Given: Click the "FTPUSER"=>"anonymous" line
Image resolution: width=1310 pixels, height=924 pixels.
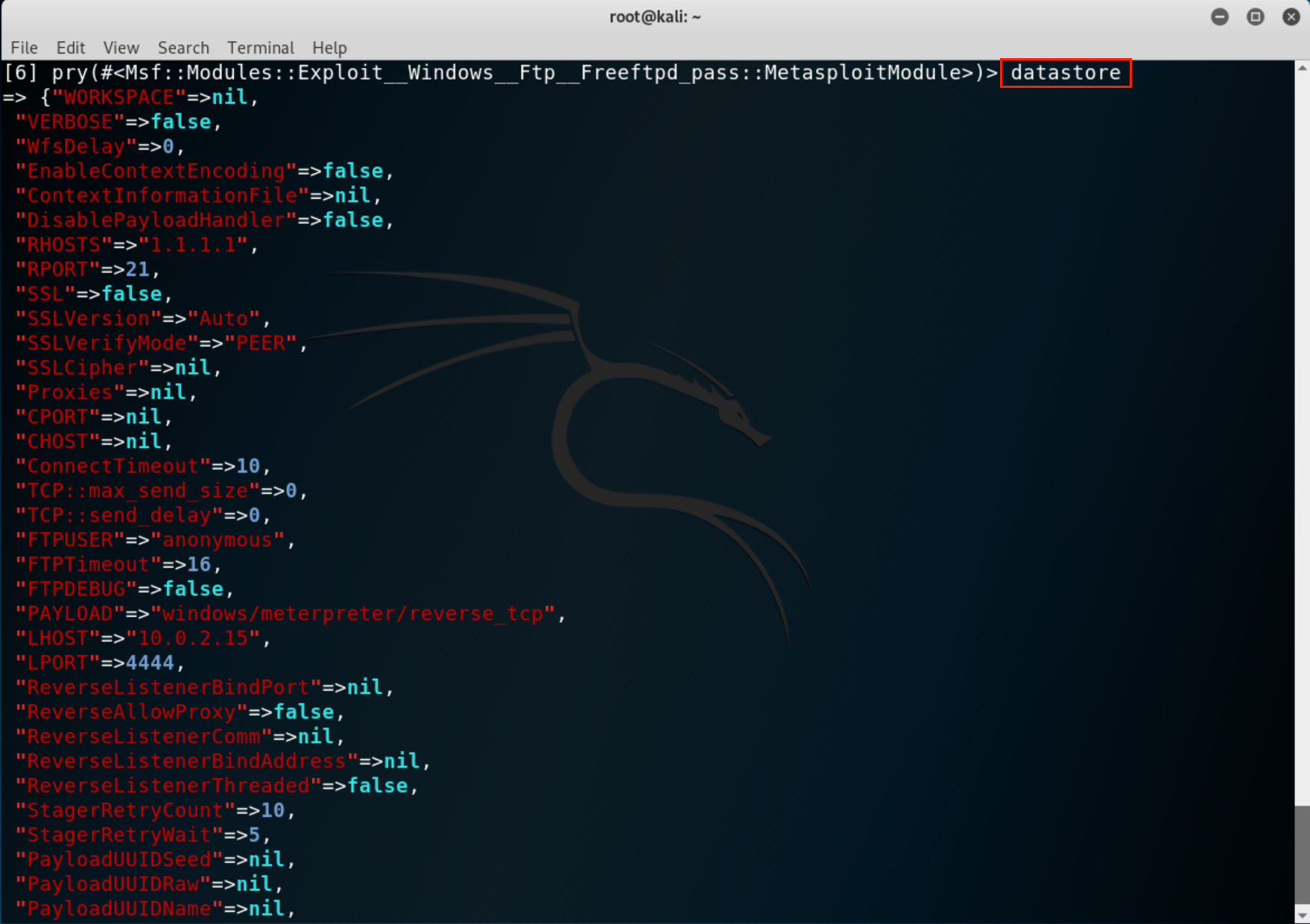Looking at the screenshot, I should click(156, 539).
